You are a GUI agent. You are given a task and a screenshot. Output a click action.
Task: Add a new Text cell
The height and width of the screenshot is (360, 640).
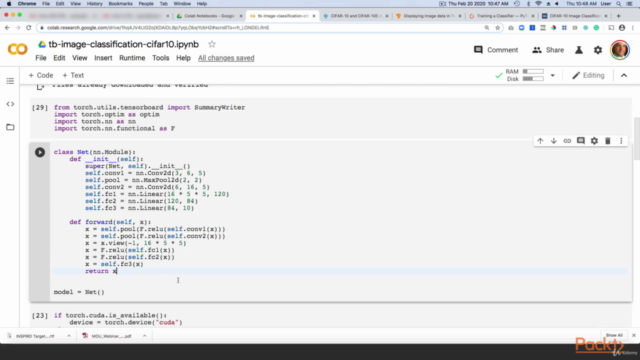tap(73, 76)
